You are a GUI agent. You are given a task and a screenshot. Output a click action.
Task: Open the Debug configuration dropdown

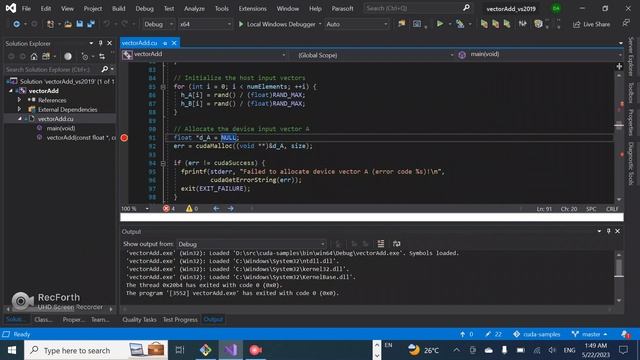pyautogui.click(x=158, y=24)
